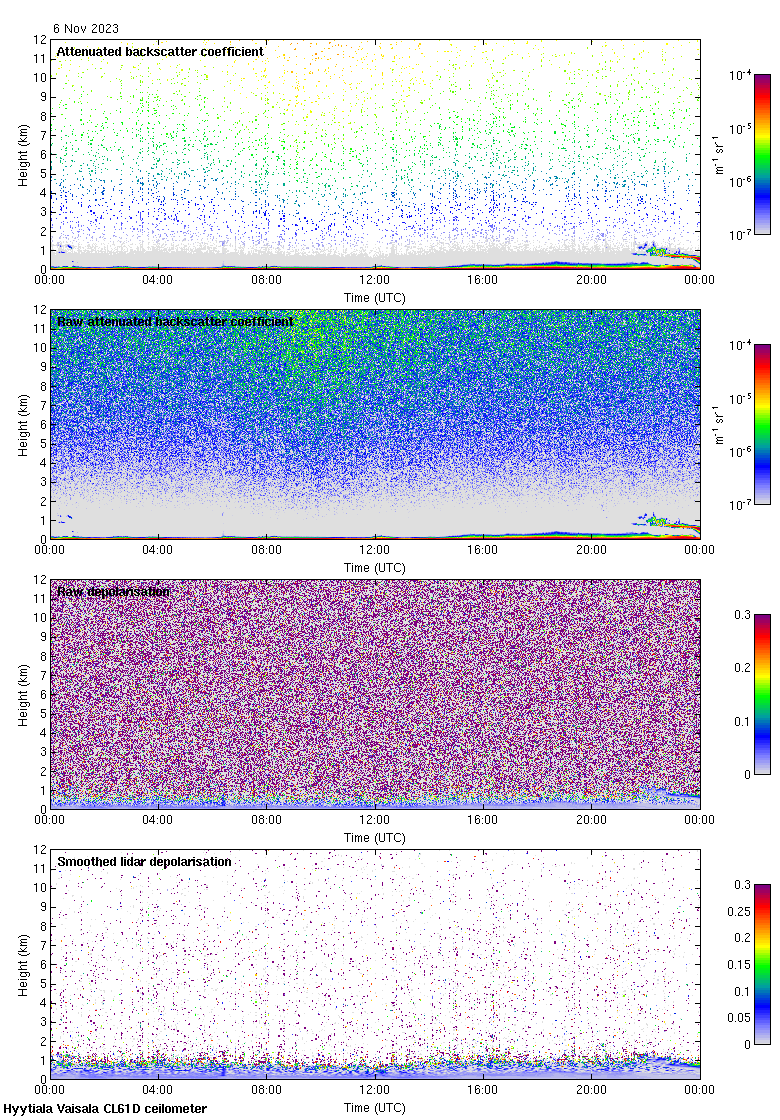Click the 'Hyytiala Vaisala CL61D ceilometer' footer caption
Screen dimensions: 780x1120
pyautogui.click(x=105, y=1109)
